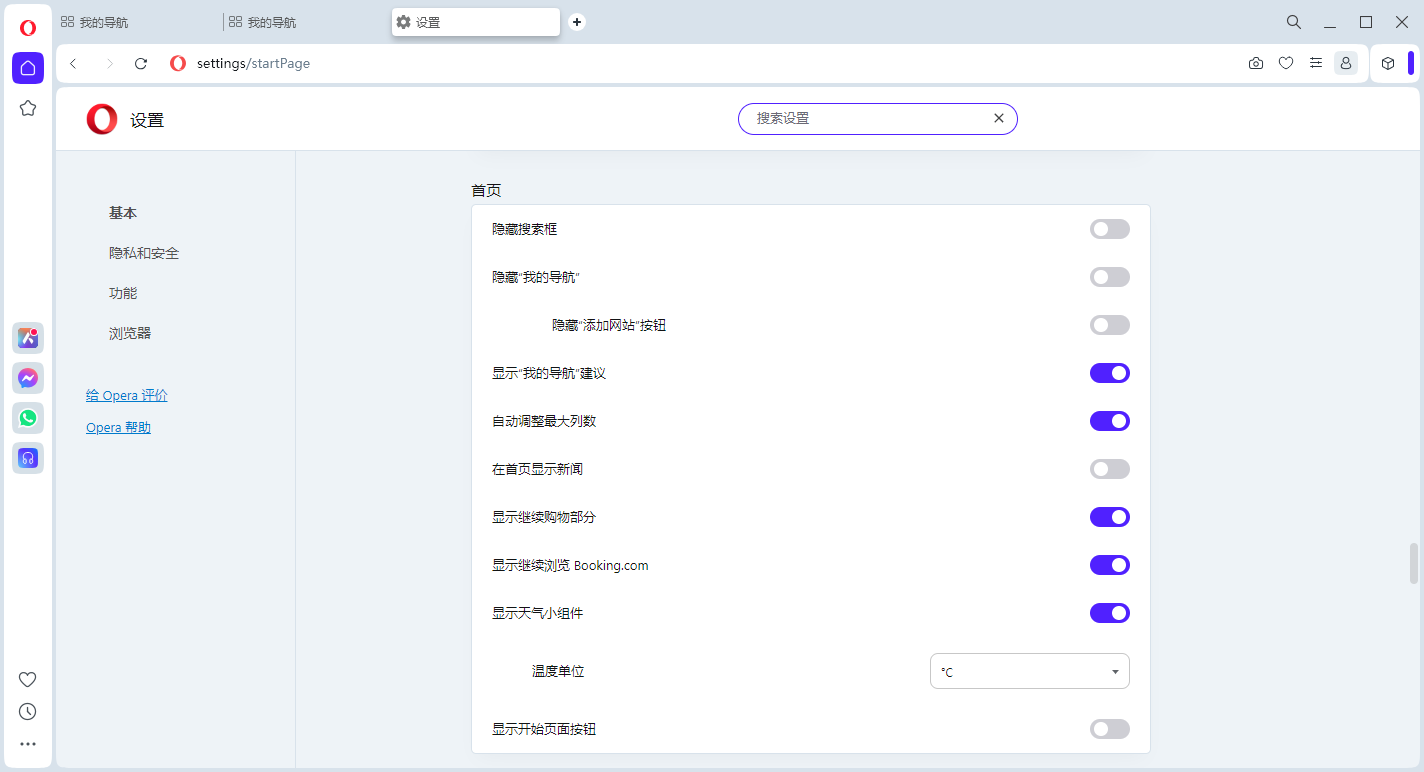Open the extensions cube icon

[1388, 62]
